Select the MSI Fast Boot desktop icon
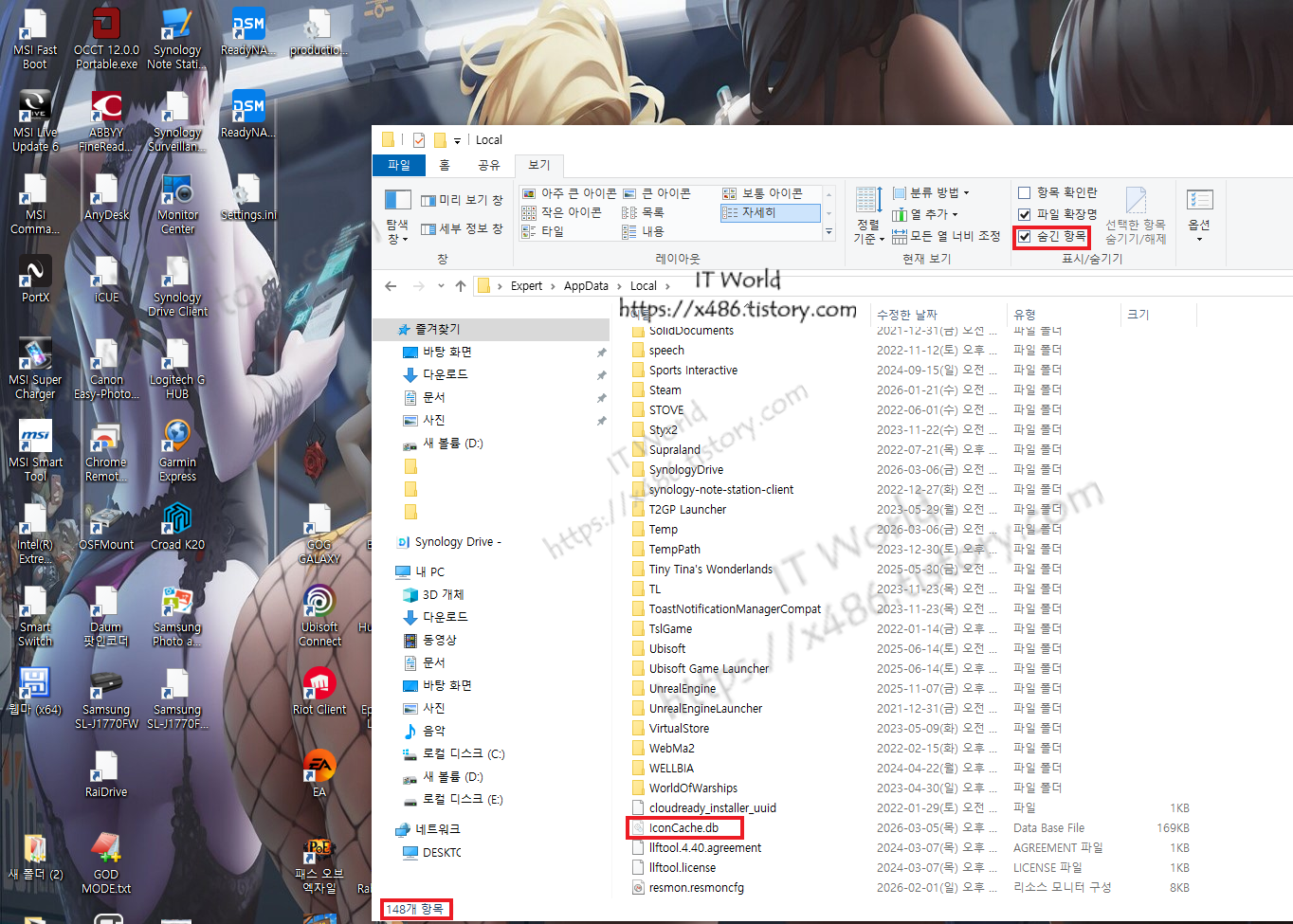 (35, 38)
